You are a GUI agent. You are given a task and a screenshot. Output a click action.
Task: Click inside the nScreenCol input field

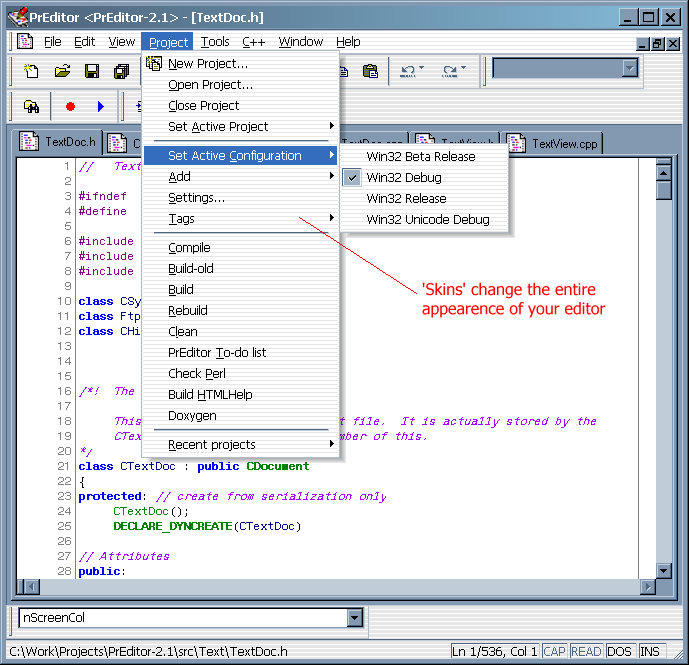(x=183, y=618)
